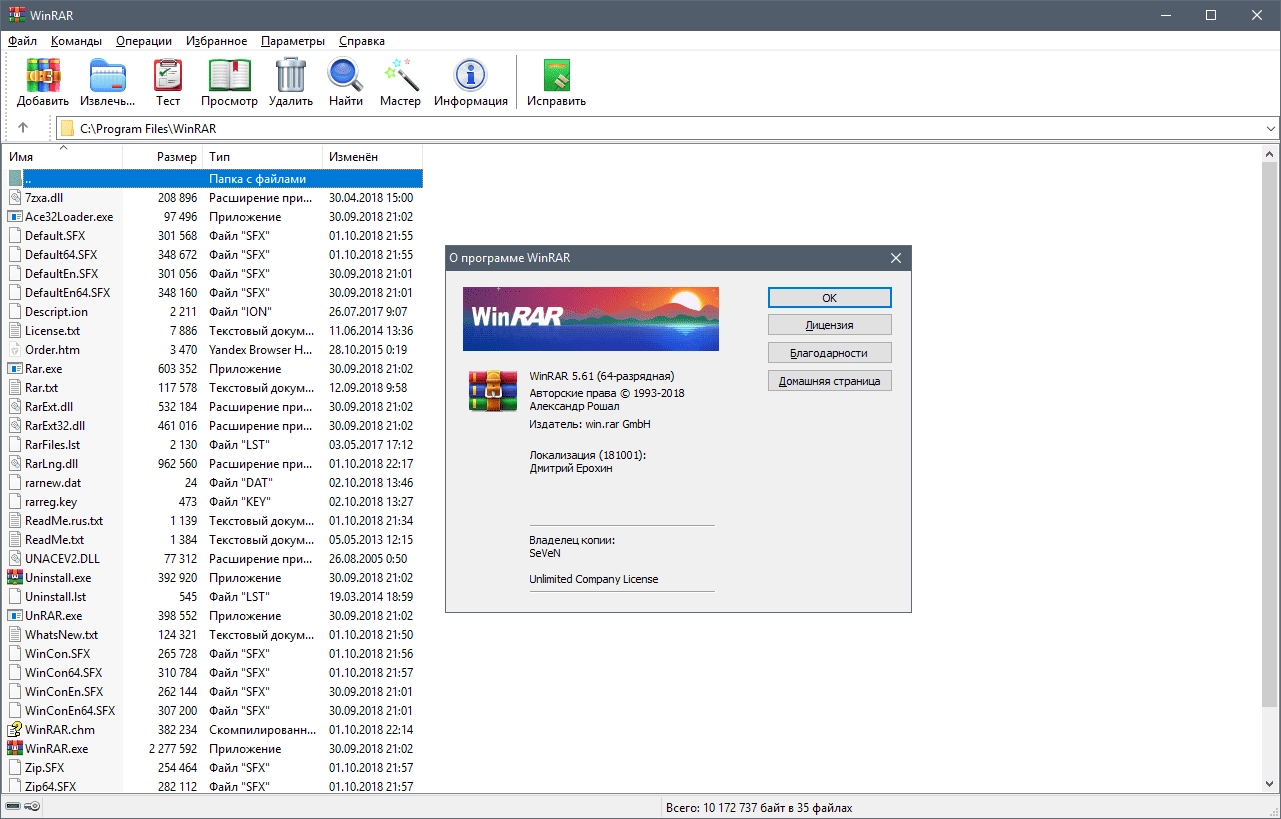The width and height of the screenshot is (1281, 819).
Task: Select the License.txt file row
Action: pos(213,330)
